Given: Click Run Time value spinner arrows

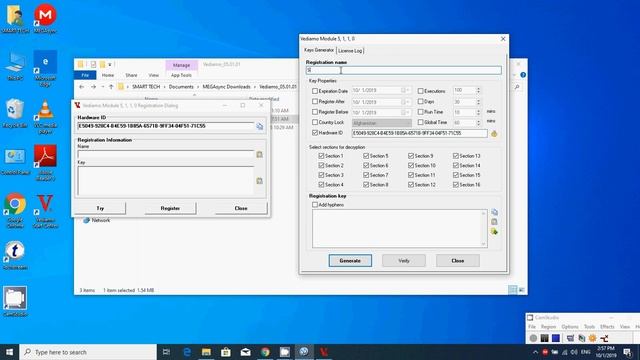Looking at the screenshot, I should [x=478, y=112].
